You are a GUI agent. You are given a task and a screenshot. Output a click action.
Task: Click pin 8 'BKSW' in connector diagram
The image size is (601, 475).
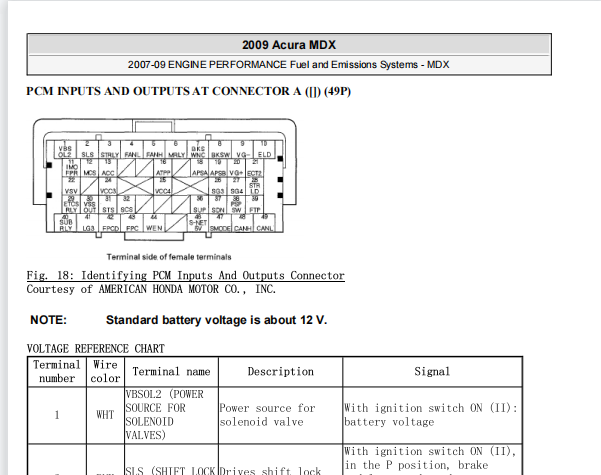220,149
